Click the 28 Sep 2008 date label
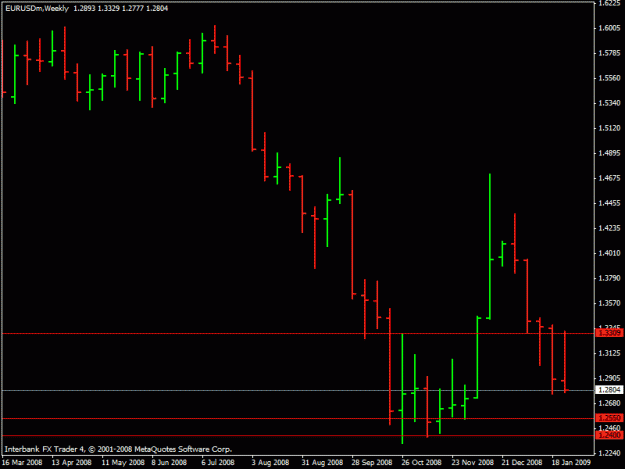625x469 pixels. tap(371, 462)
